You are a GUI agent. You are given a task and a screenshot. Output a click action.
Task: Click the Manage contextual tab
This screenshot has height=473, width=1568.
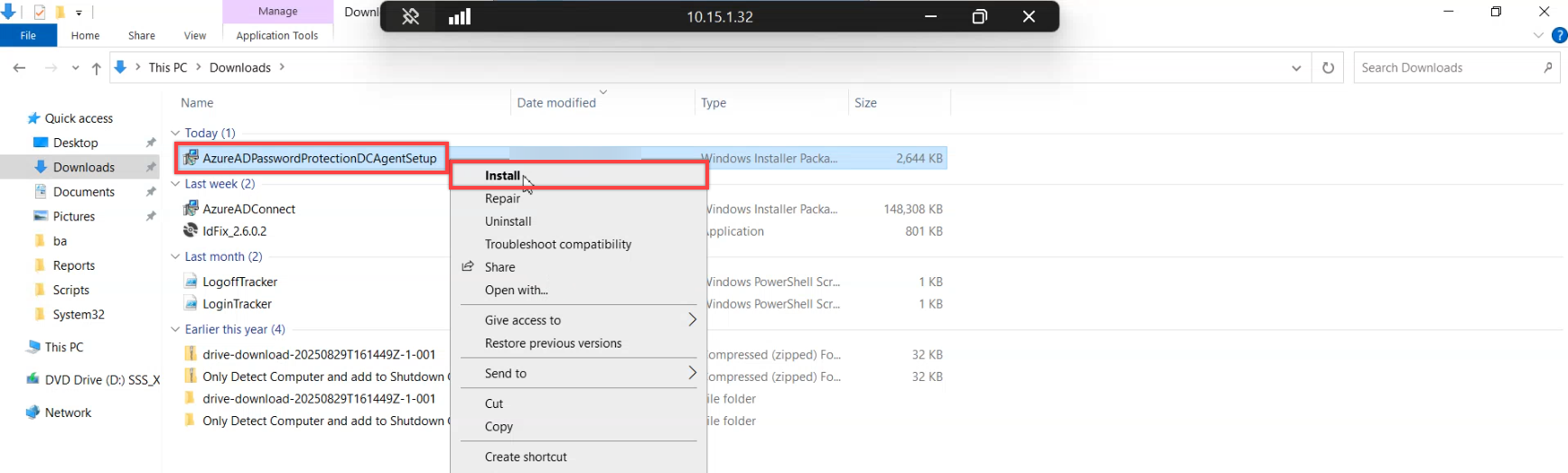click(277, 12)
